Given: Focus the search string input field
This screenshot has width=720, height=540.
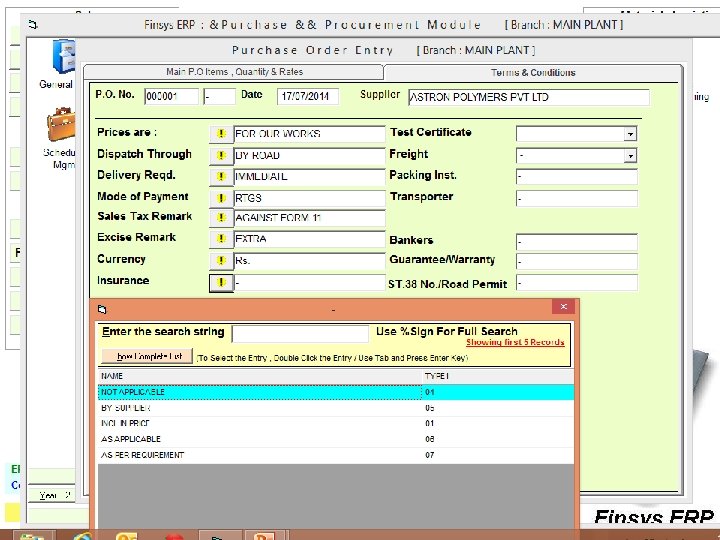Looking at the screenshot, I should click(x=300, y=333).
